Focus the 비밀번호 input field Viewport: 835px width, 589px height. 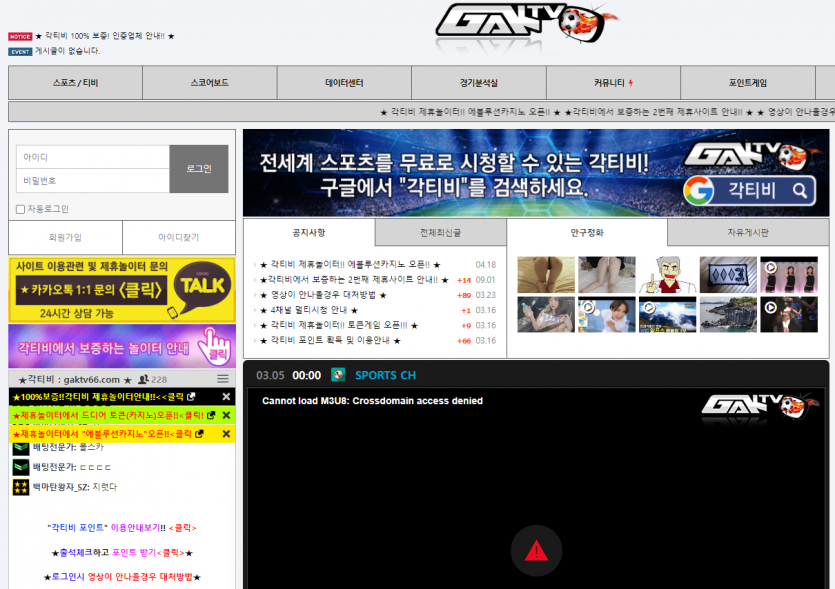tap(93, 181)
